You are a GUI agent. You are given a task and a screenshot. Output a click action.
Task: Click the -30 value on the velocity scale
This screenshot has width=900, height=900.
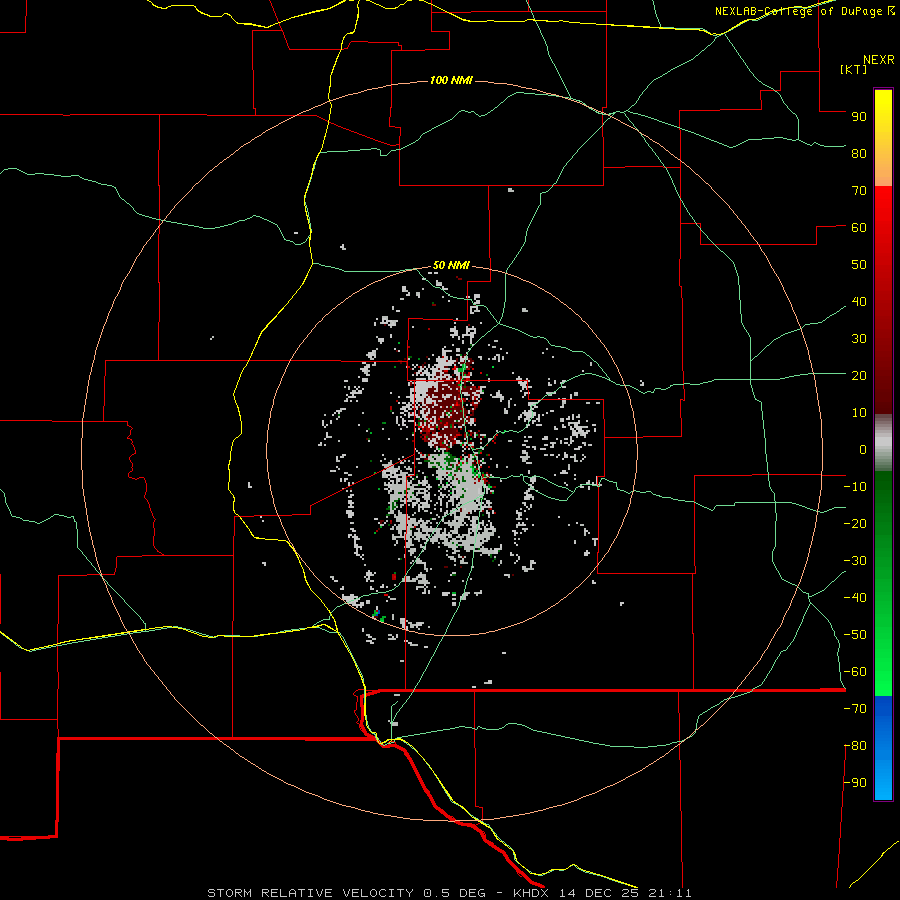[x=855, y=561]
